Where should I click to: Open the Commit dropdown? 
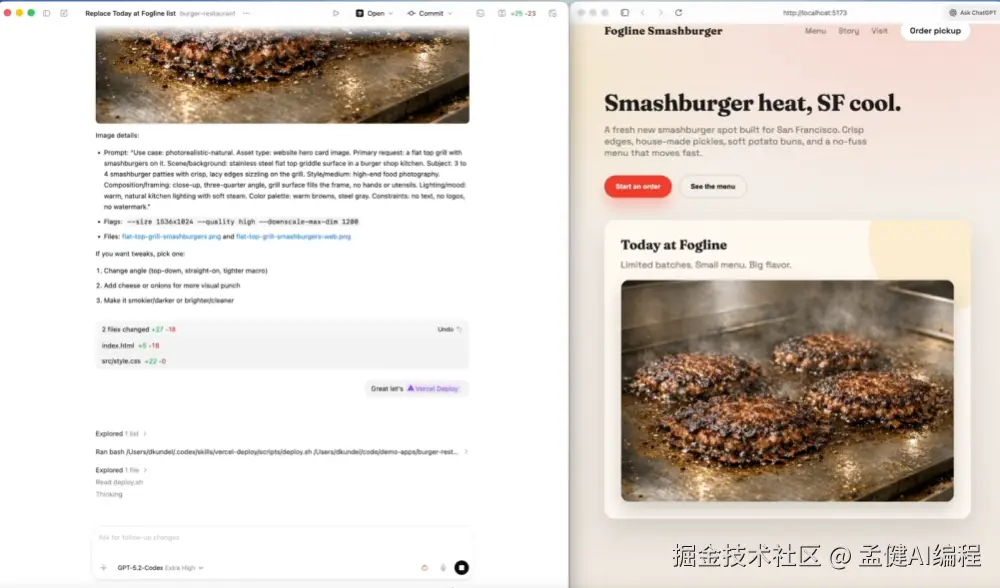pyautogui.click(x=430, y=13)
